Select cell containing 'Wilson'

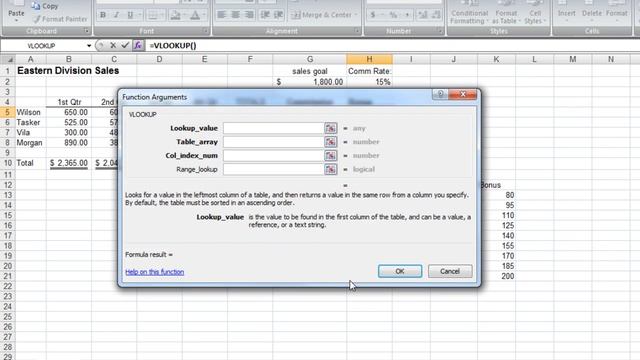pyautogui.click(x=31, y=112)
